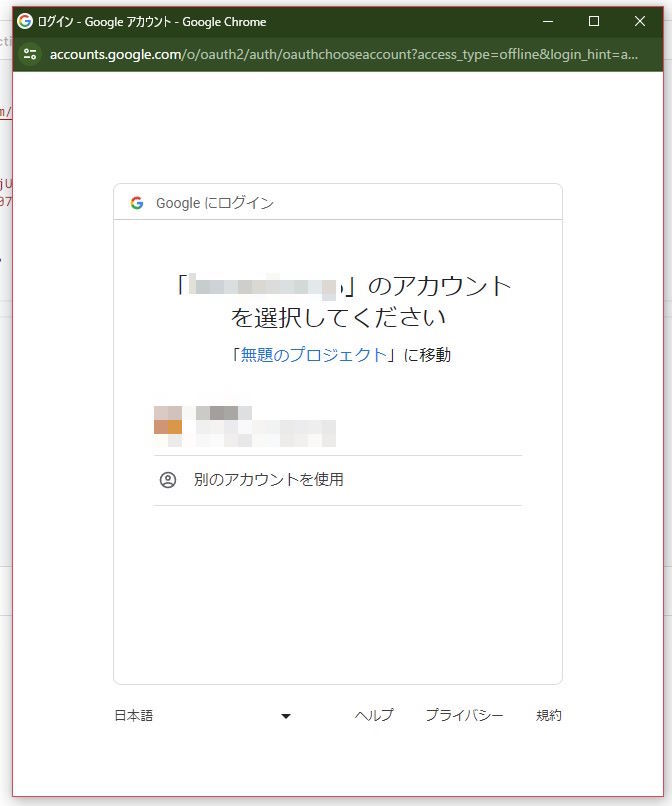Screen dimensions: 672x806
Task: Open the 規約 link
Action: [549, 715]
